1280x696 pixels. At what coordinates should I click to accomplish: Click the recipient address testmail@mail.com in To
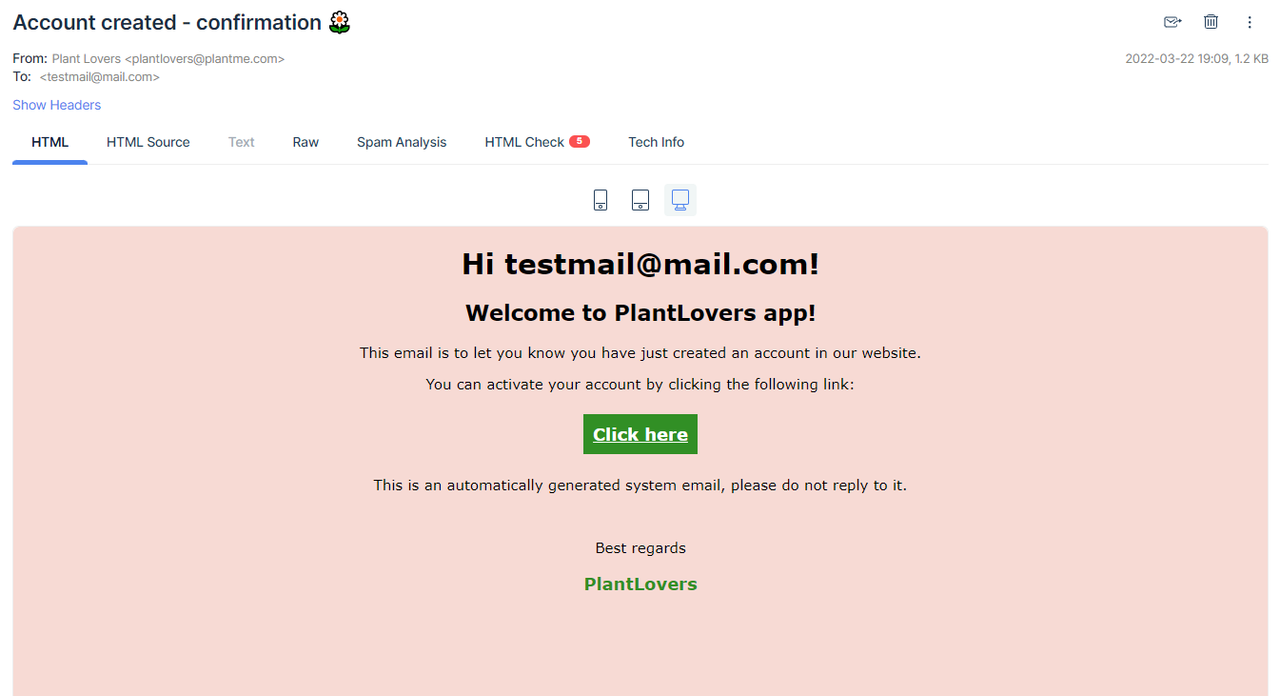coord(100,76)
